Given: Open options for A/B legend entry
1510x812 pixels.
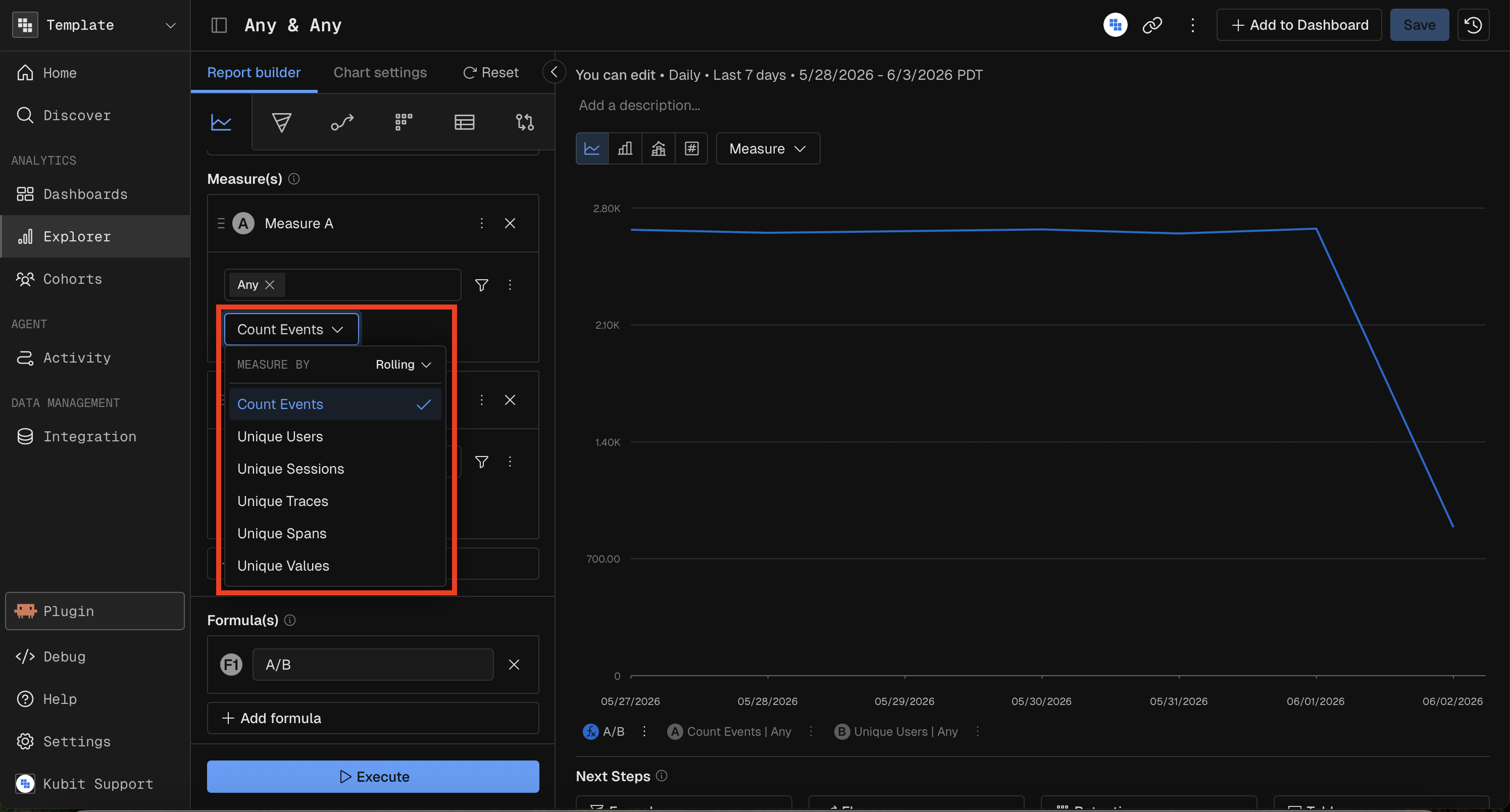Looking at the screenshot, I should tap(644, 731).
